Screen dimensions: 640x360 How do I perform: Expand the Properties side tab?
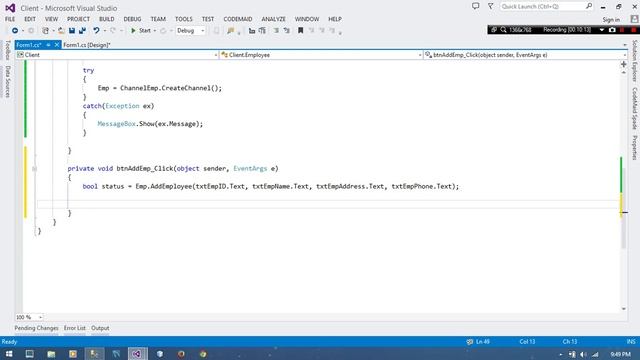635,147
